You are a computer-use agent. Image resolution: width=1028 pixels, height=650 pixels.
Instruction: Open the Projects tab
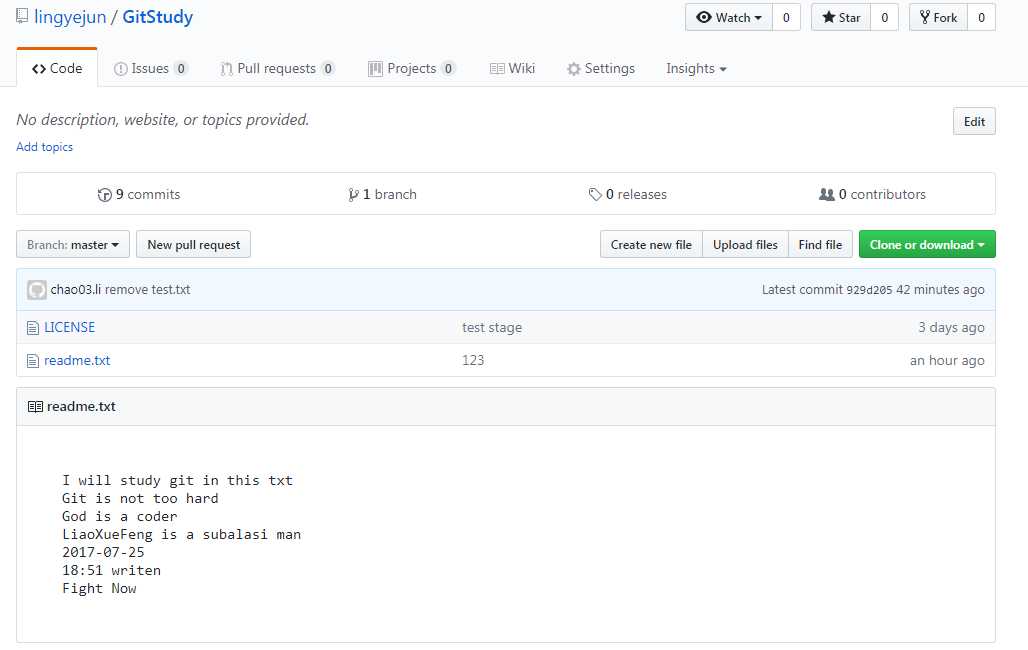click(x=411, y=68)
